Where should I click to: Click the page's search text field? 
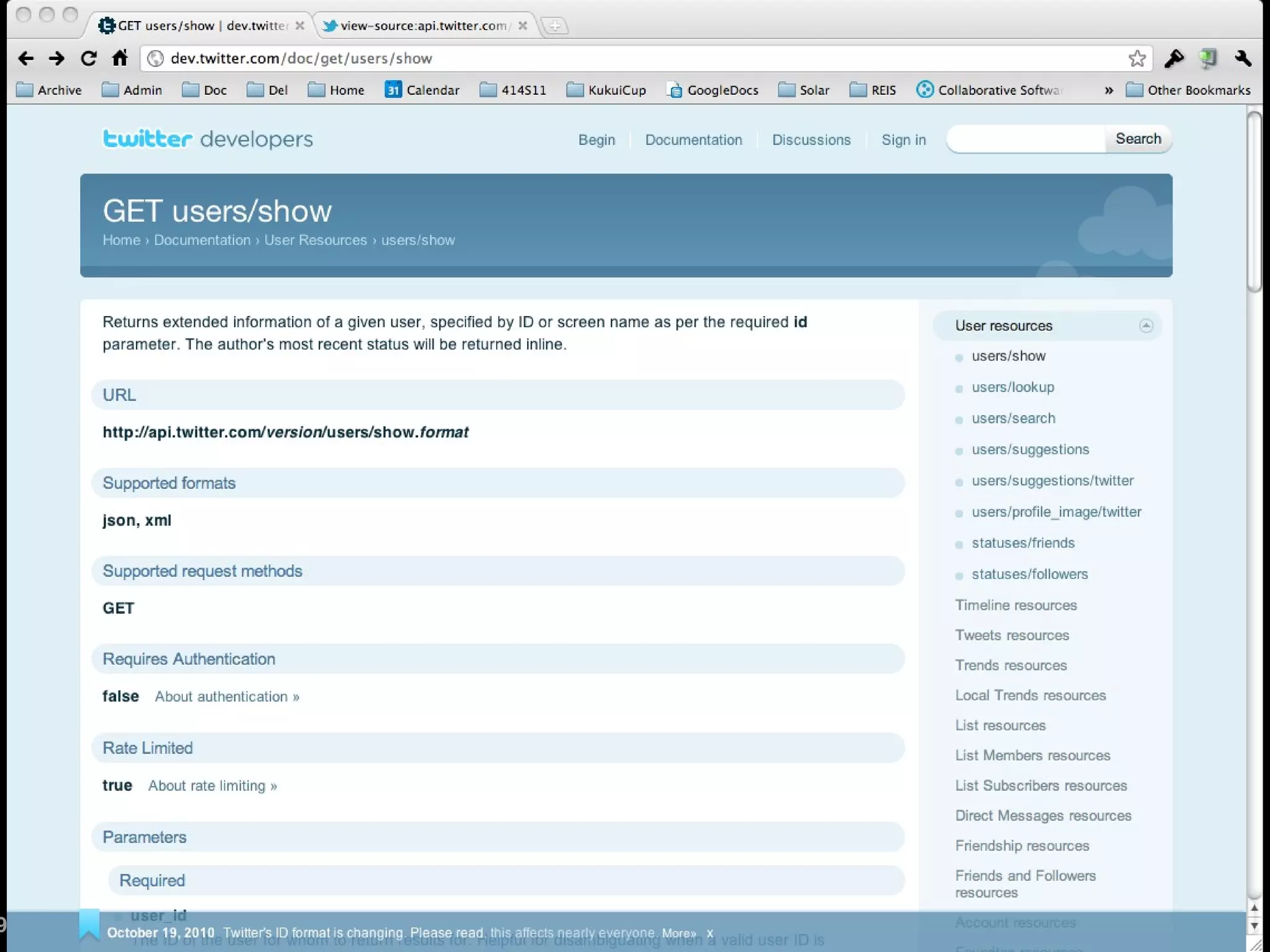point(1026,139)
